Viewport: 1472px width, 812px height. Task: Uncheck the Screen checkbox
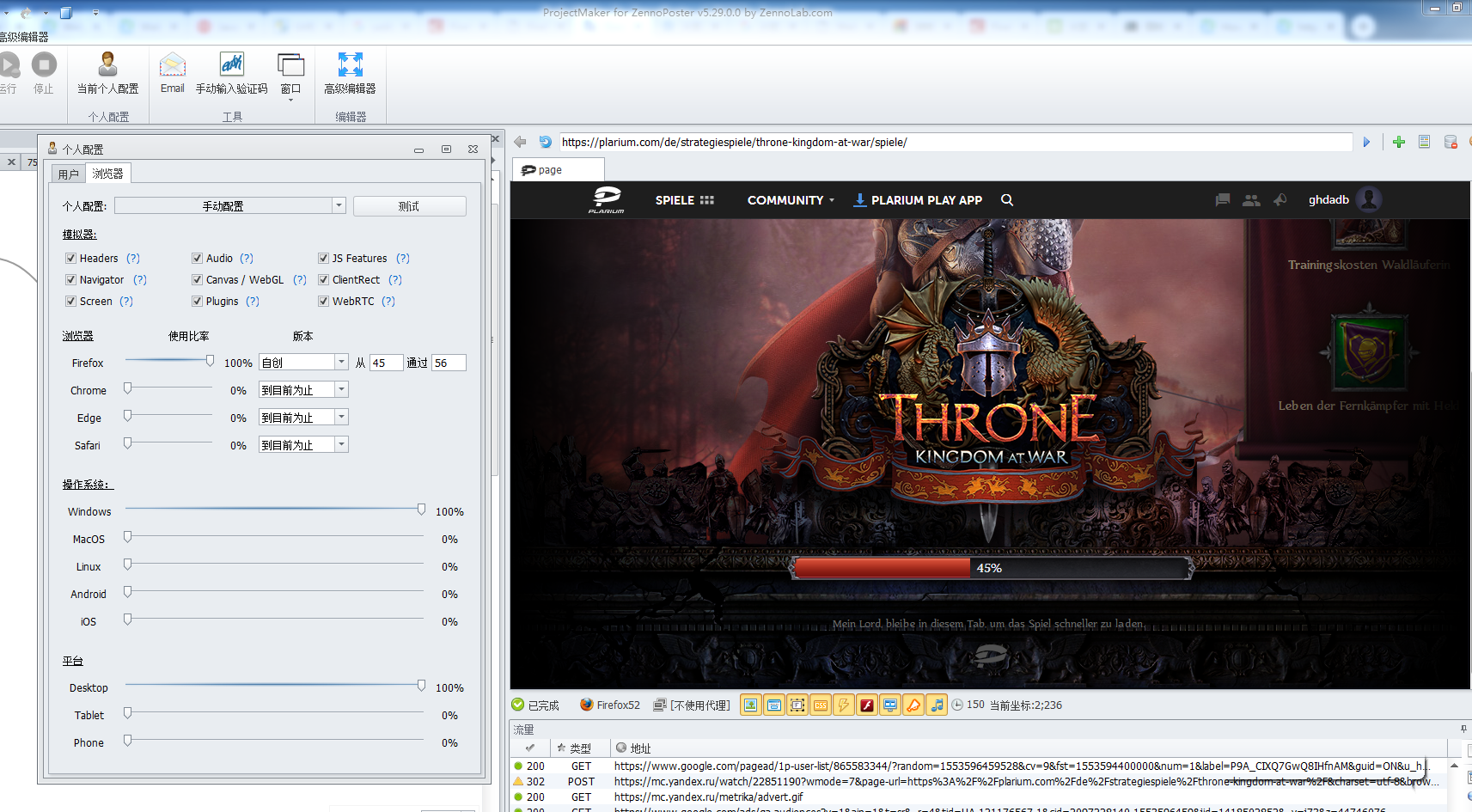click(71, 301)
